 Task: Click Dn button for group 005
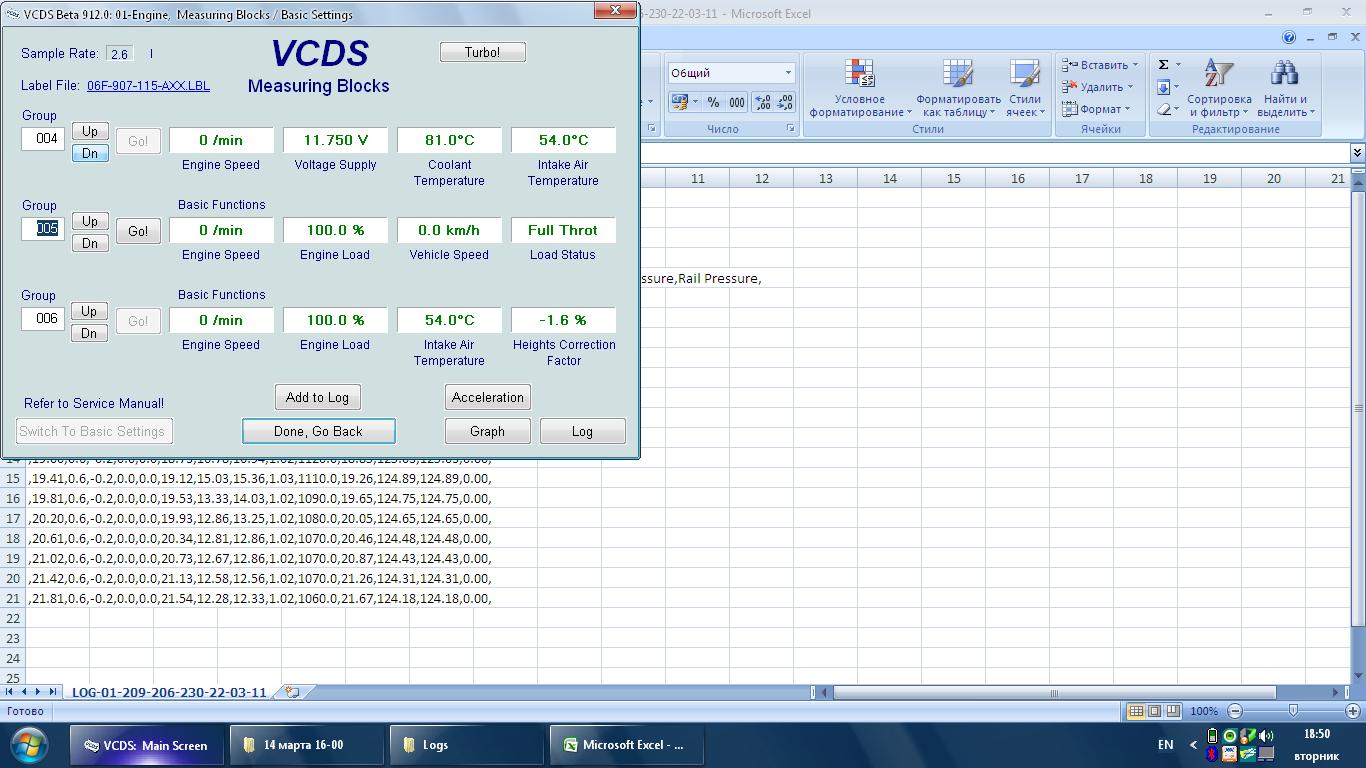click(90, 243)
